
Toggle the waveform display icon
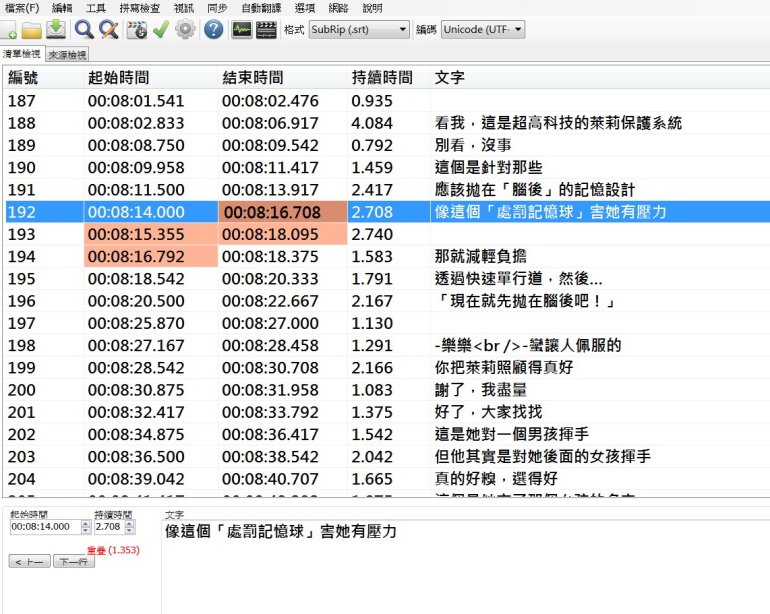[x=242, y=29]
